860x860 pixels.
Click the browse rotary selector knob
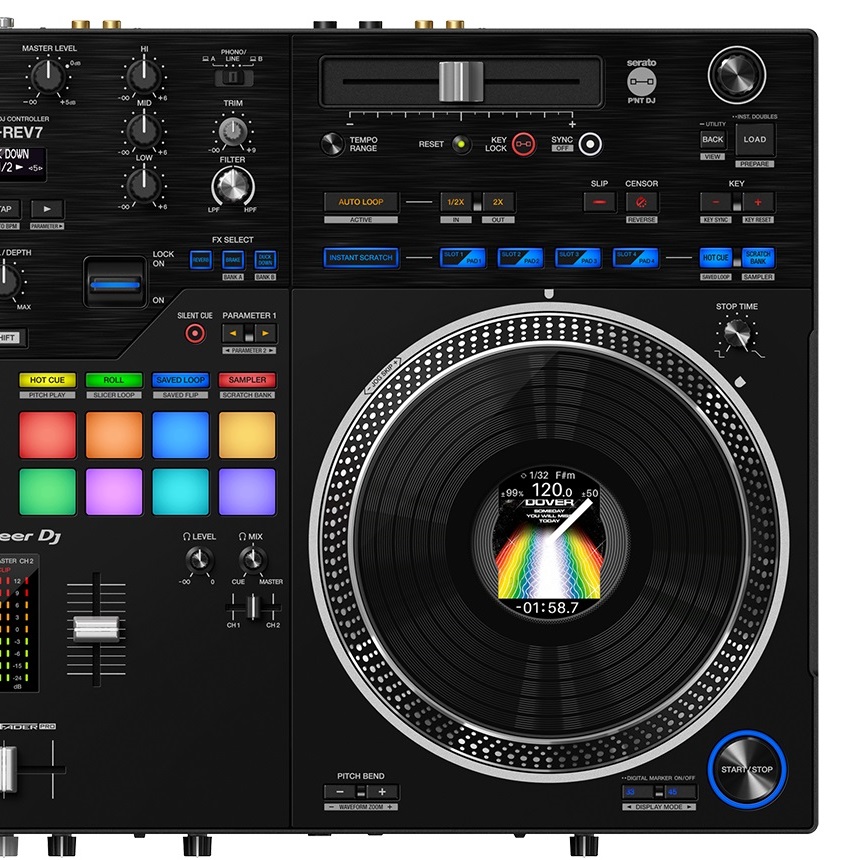pos(736,75)
